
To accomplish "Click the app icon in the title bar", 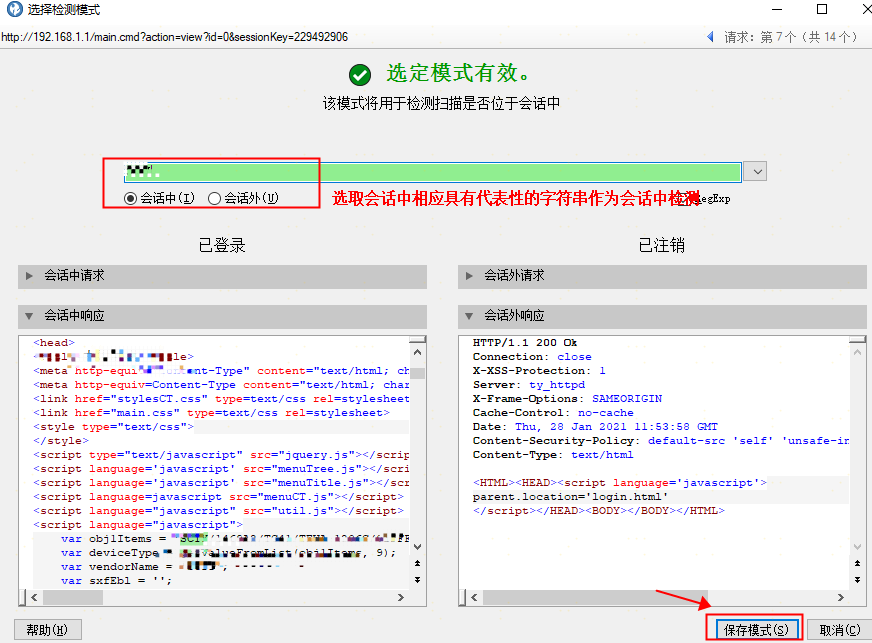I will point(14,9).
